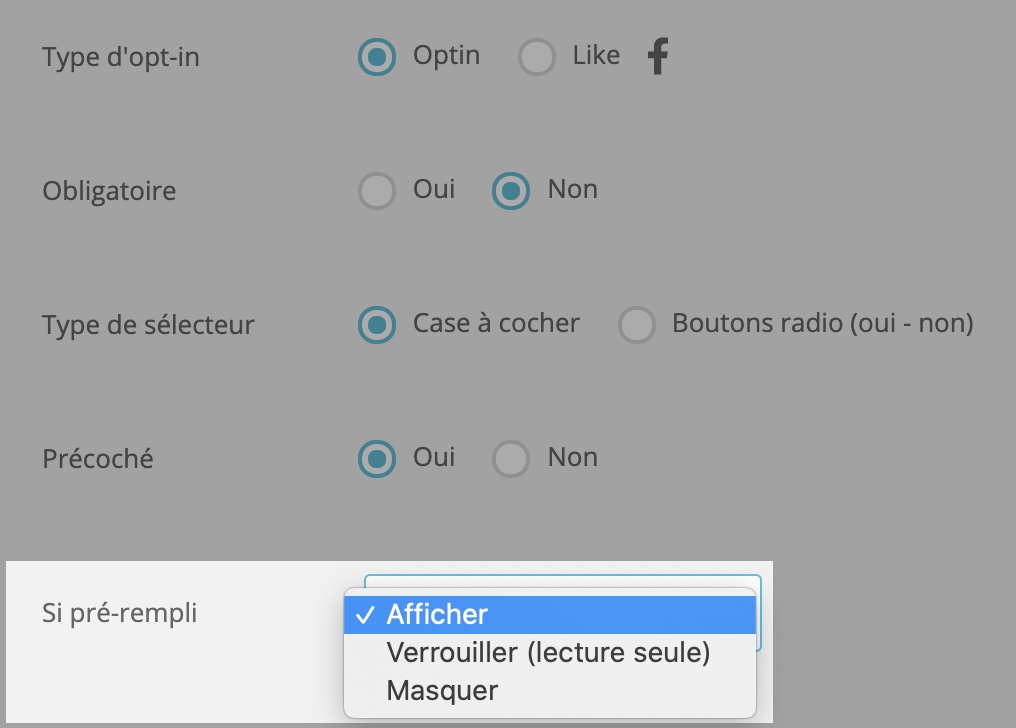Choose Afficher in the dropdown list
The image size is (1016, 728).
click(550, 615)
